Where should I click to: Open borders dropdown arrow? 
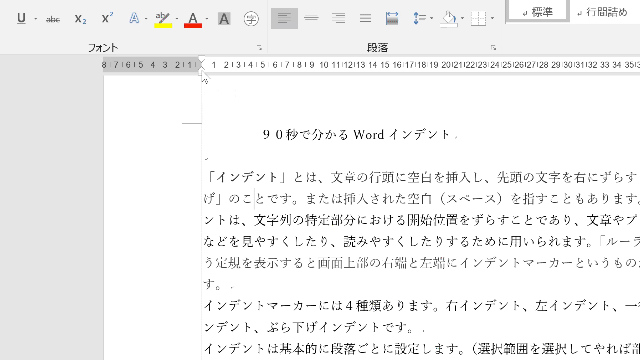click(x=492, y=18)
